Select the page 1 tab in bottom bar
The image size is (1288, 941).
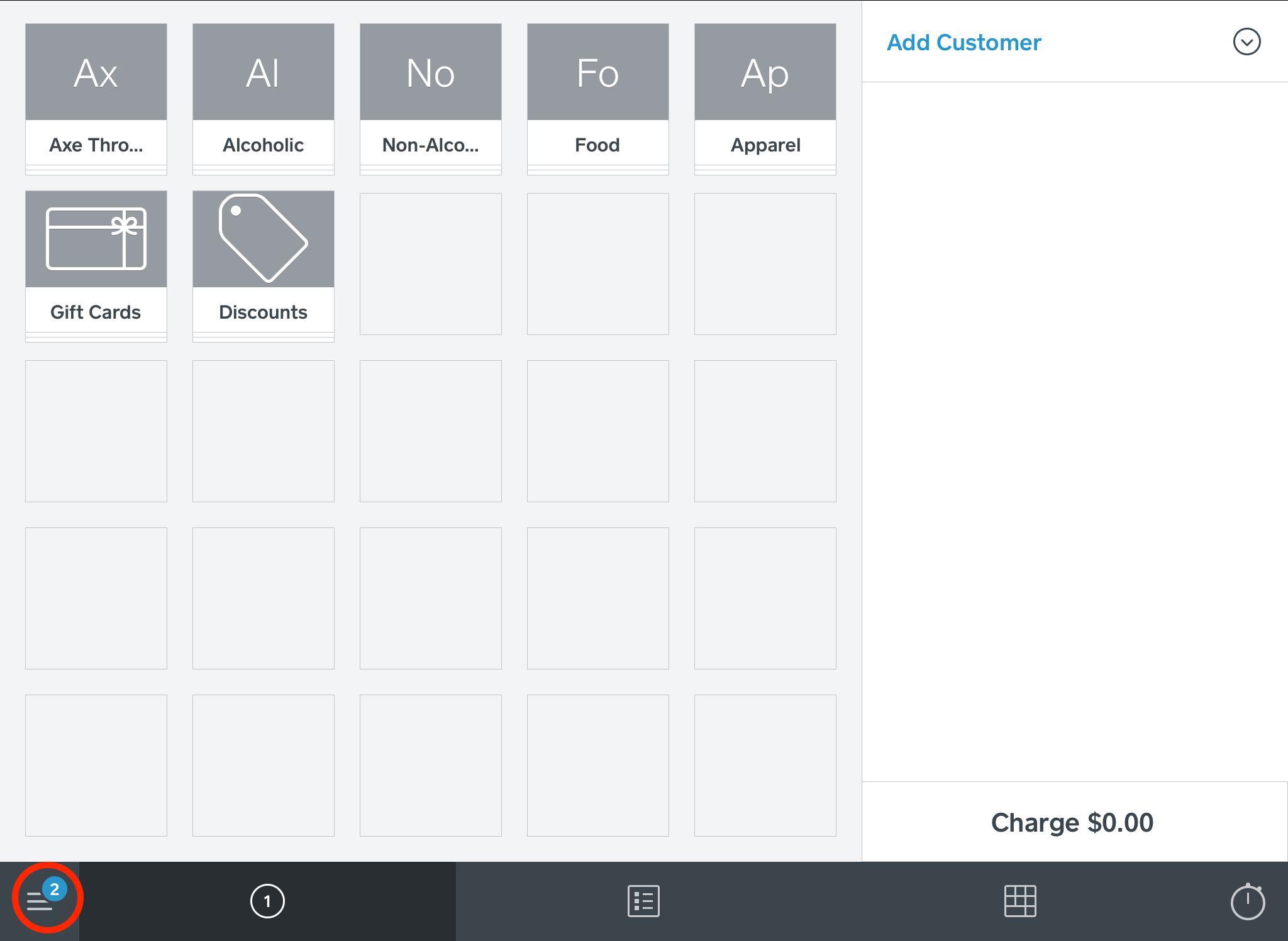267,901
